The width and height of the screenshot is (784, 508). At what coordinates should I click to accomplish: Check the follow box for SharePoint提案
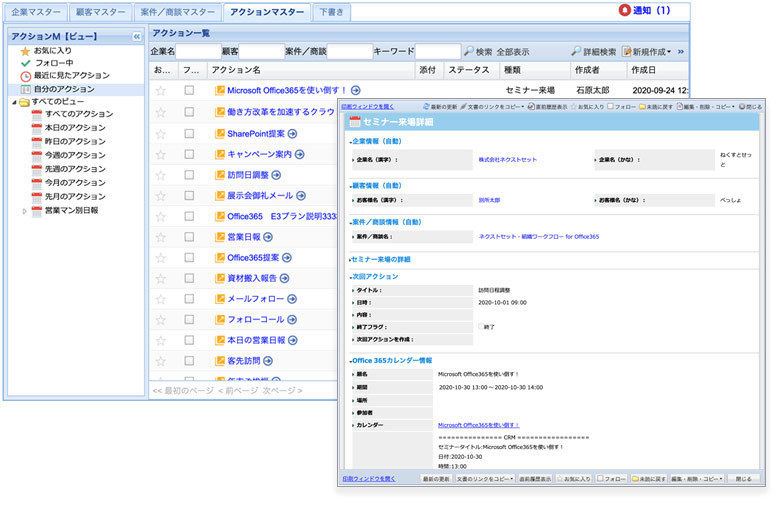[x=189, y=134]
